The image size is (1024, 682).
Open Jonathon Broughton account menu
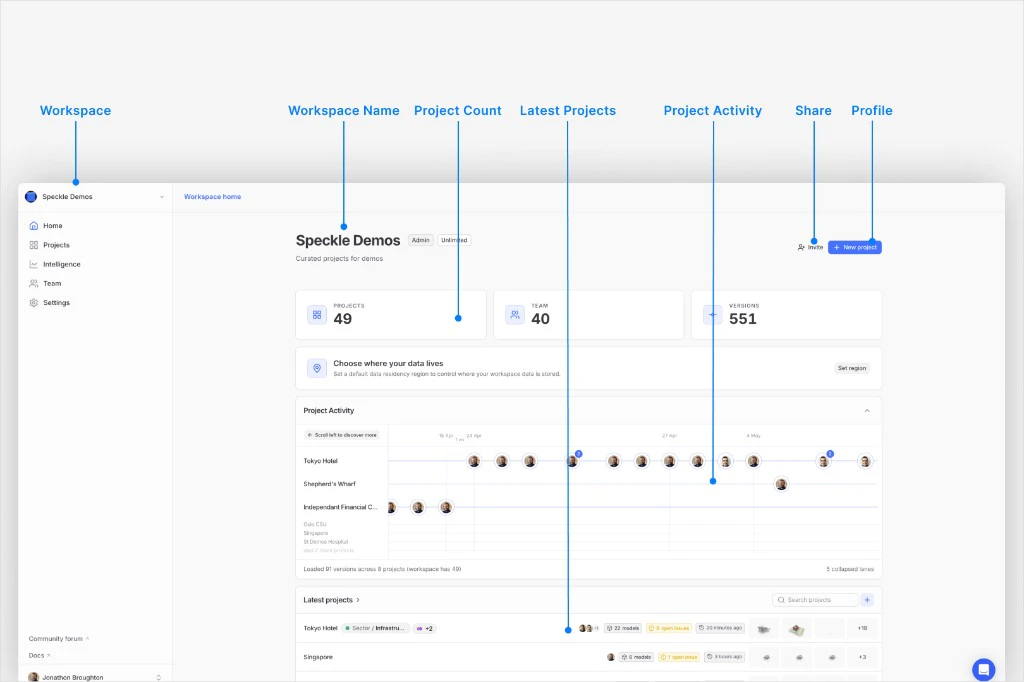(95, 677)
